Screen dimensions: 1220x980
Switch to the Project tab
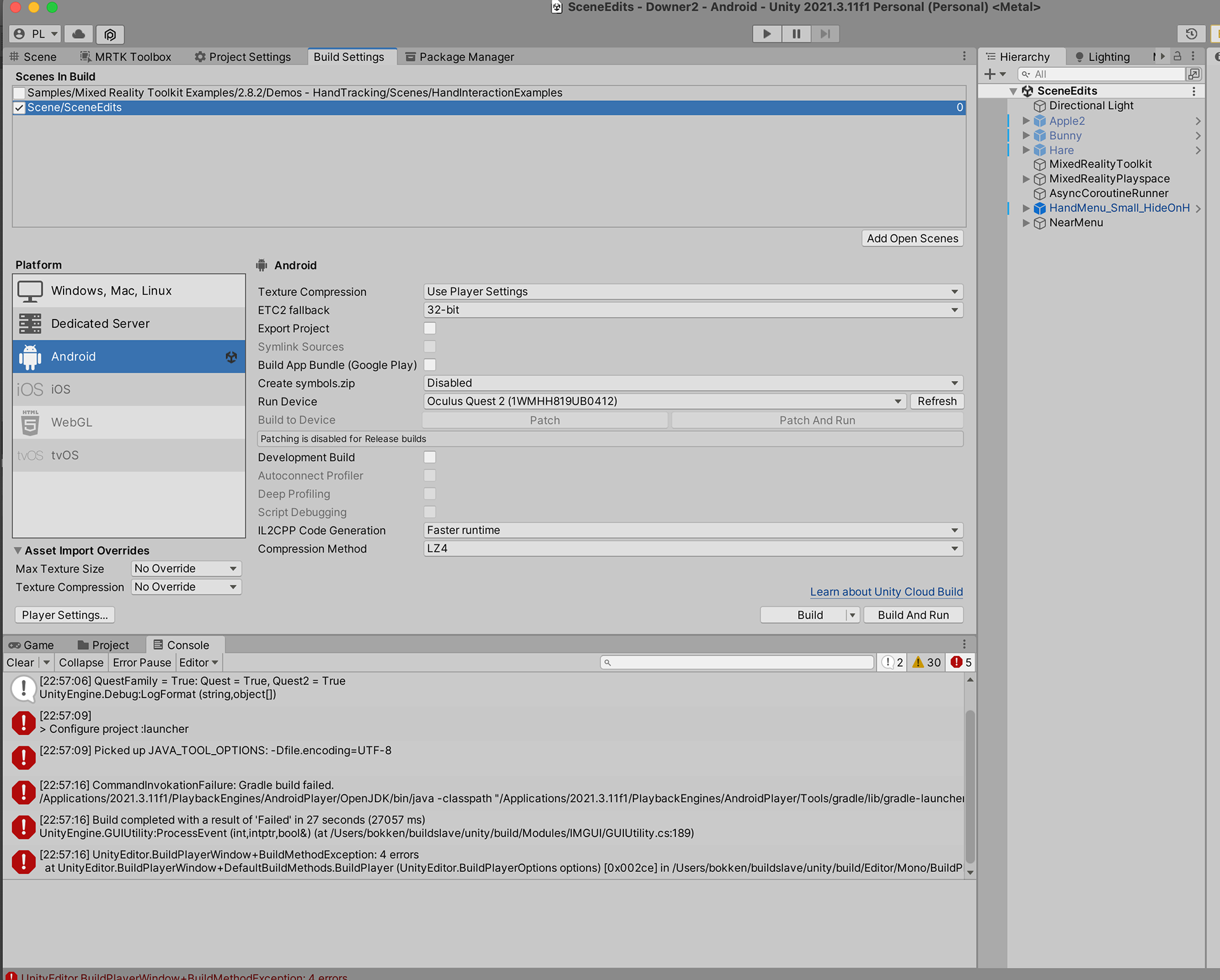pyautogui.click(x=103, y=645)
